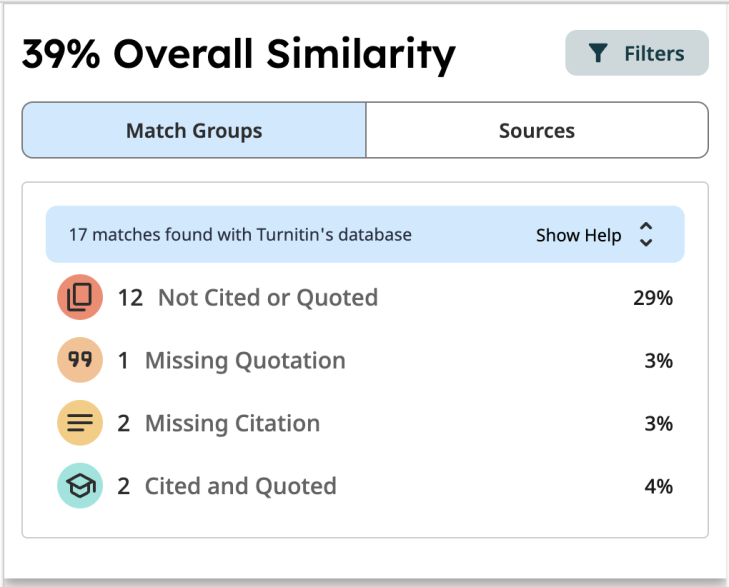Click the Show Help label
This screenshot has height=587, width=729.
(578, 235)
